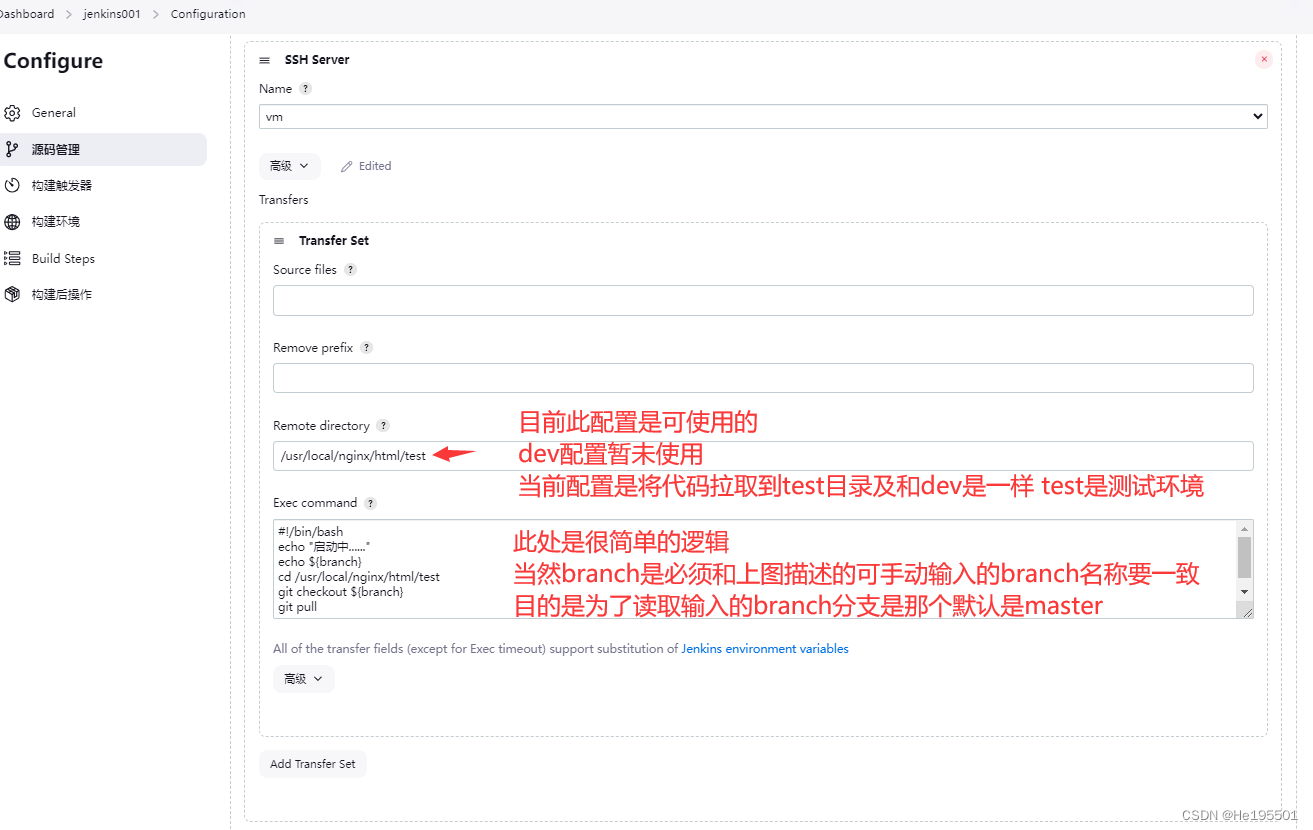Go to the Build Steps section

pos(63,258)
